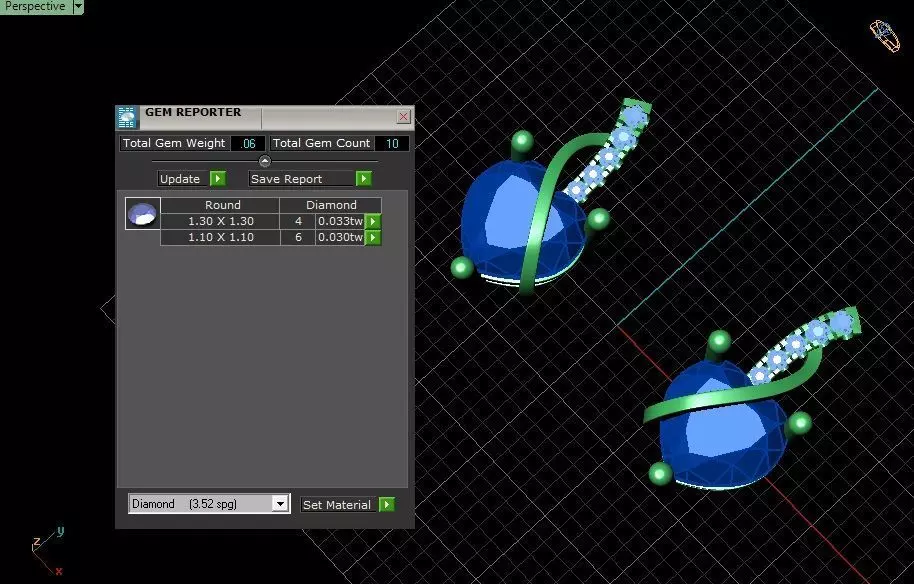
Task: Click the Save Report label button
Action: tap(301, 179)
